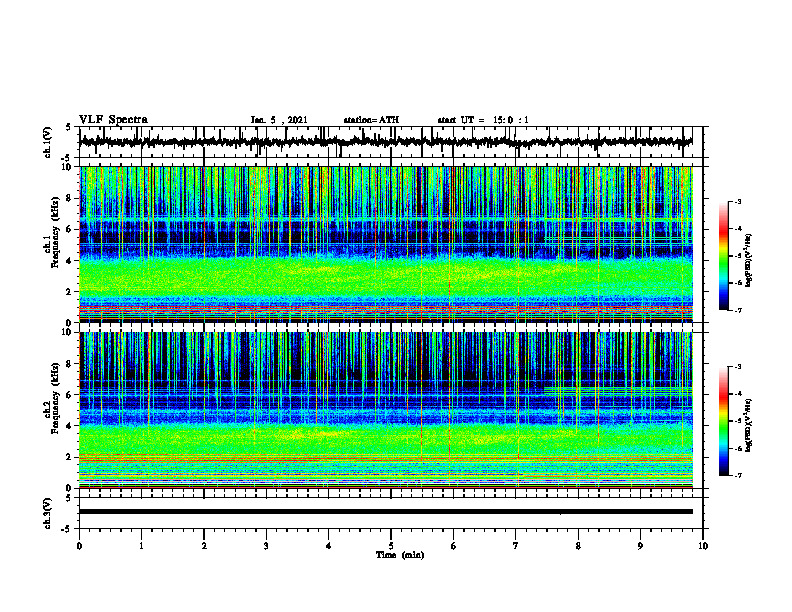Click the "VLF Spectra" title text
792x612 pixels.
tap(113, 120)
